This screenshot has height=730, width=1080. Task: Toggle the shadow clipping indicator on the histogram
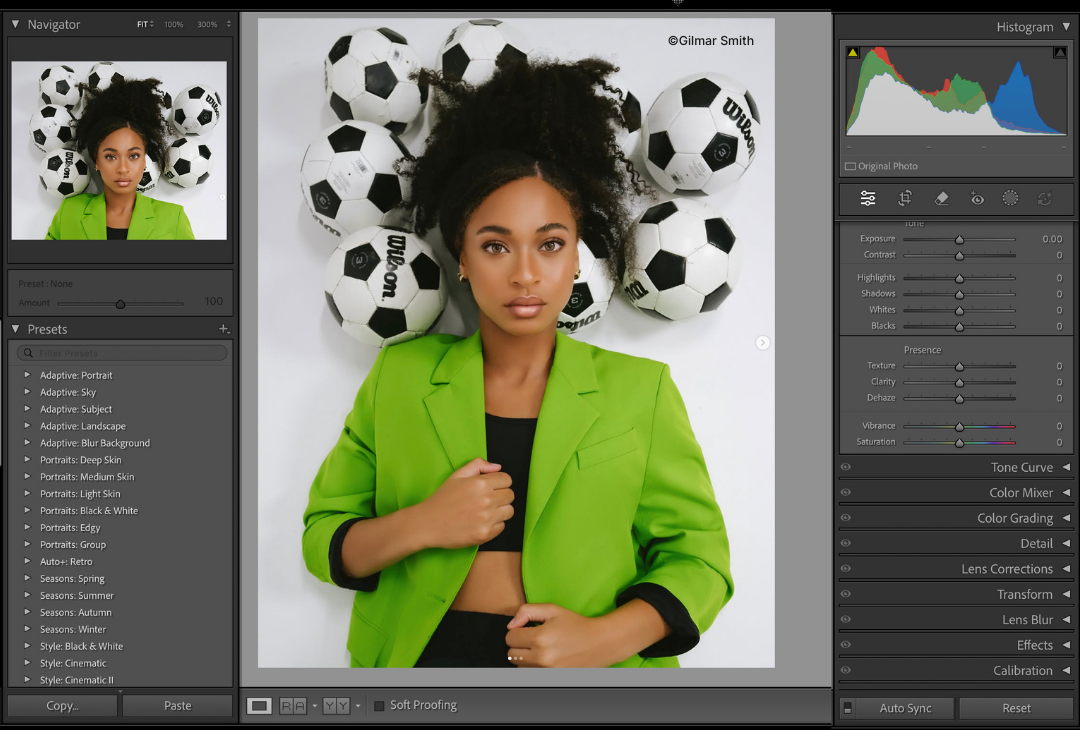(x=853, y=51)
